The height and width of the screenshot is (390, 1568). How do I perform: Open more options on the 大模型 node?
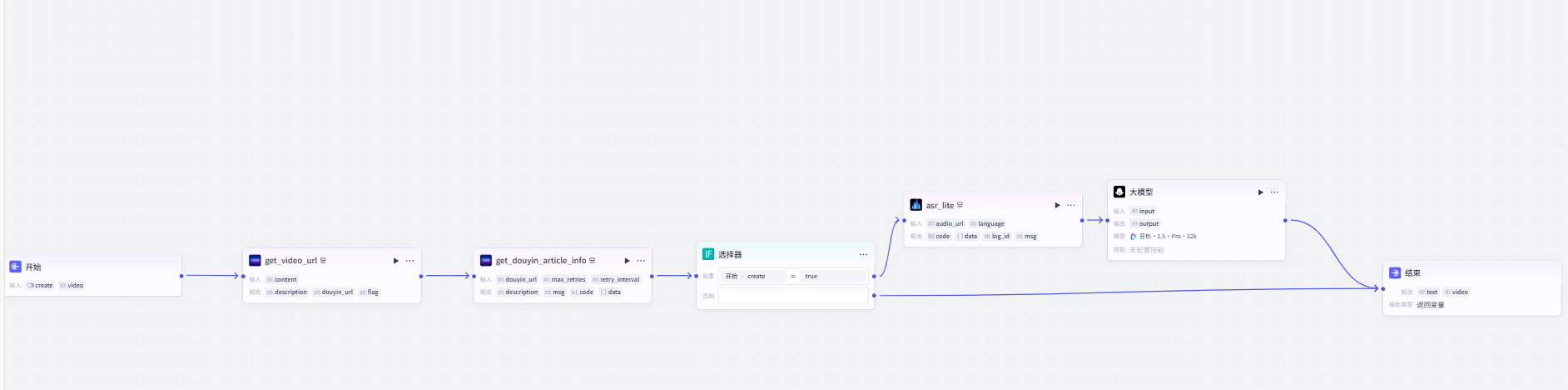[x=1274, y=192]
